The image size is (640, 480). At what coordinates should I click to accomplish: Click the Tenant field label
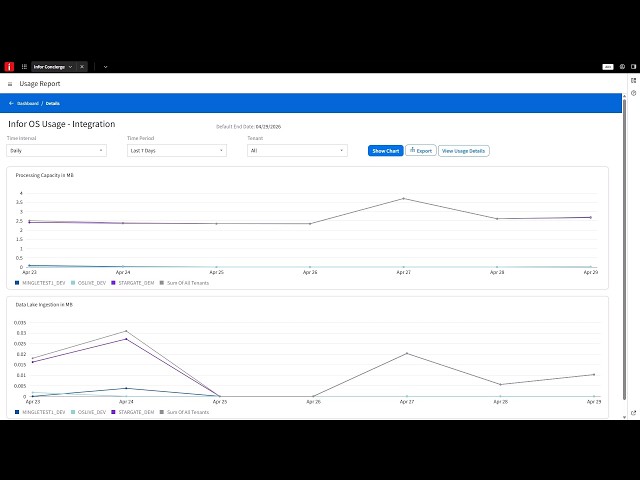tap(256, 138)
